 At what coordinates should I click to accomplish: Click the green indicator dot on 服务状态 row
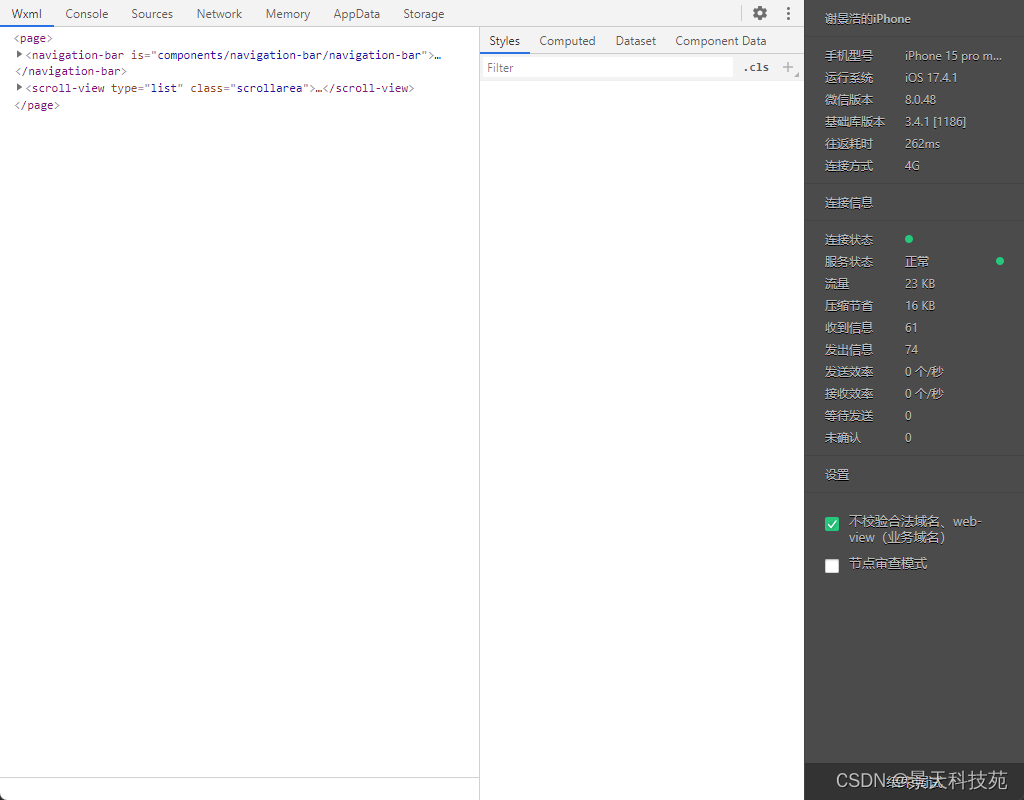[999, 261]
